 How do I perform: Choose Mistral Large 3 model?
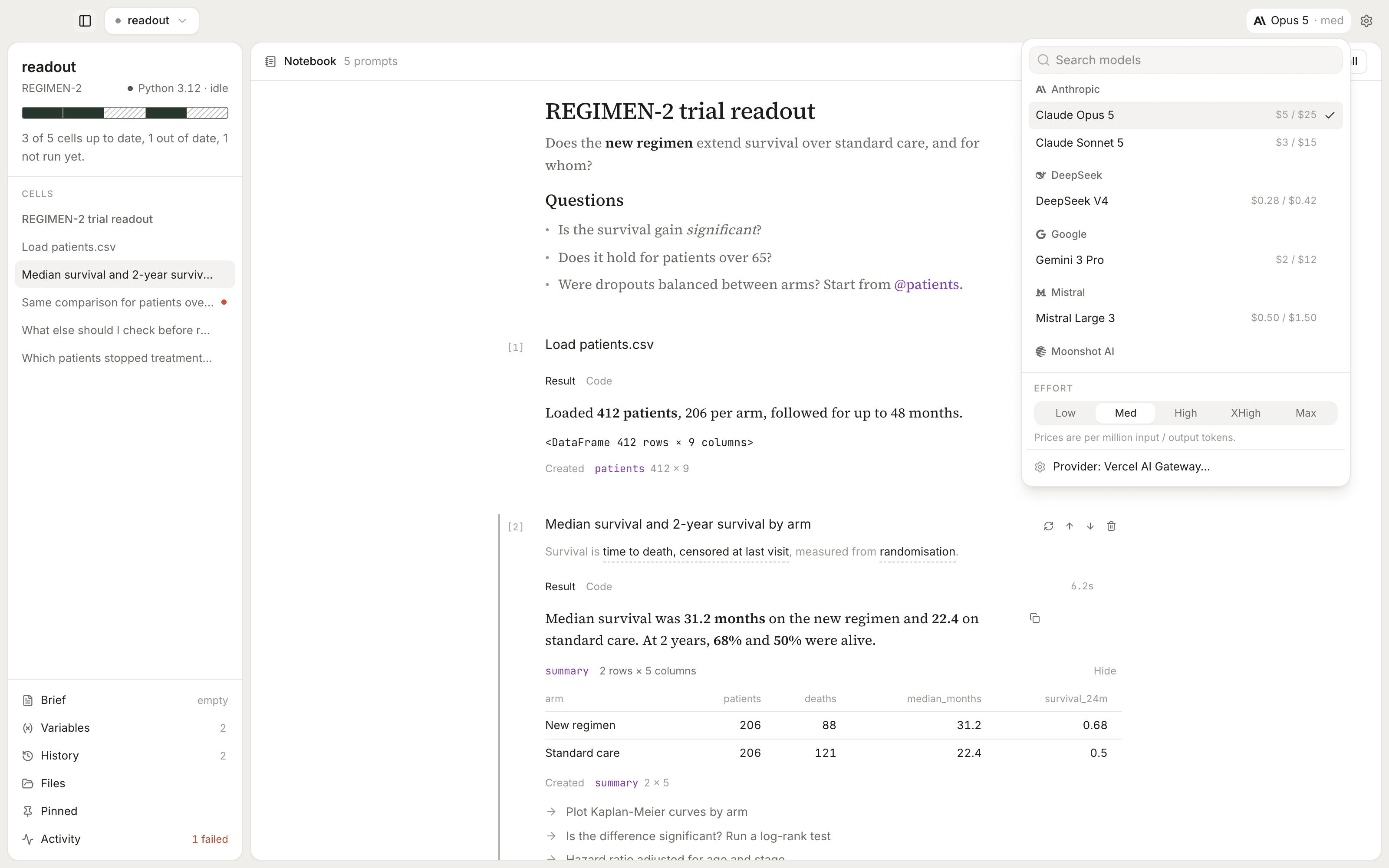pyautogui.click(x=1185, y=318)
